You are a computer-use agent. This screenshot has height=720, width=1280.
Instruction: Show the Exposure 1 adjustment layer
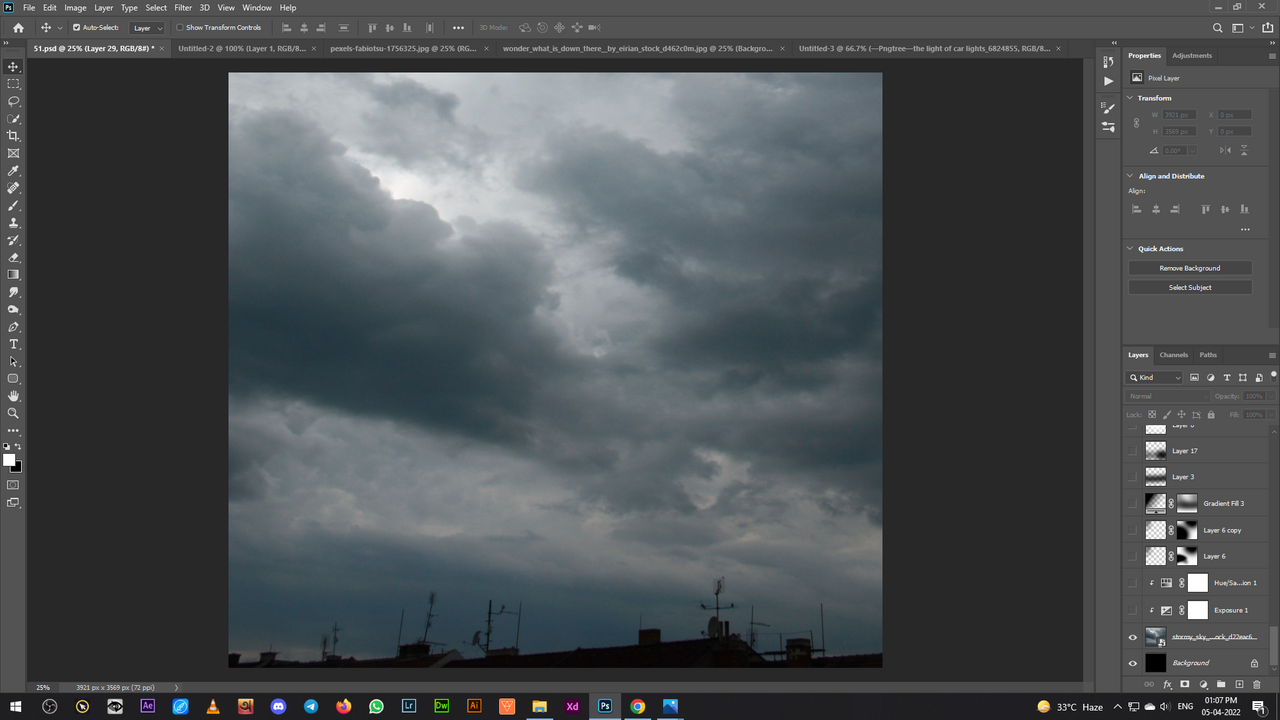coord(1133,610)
